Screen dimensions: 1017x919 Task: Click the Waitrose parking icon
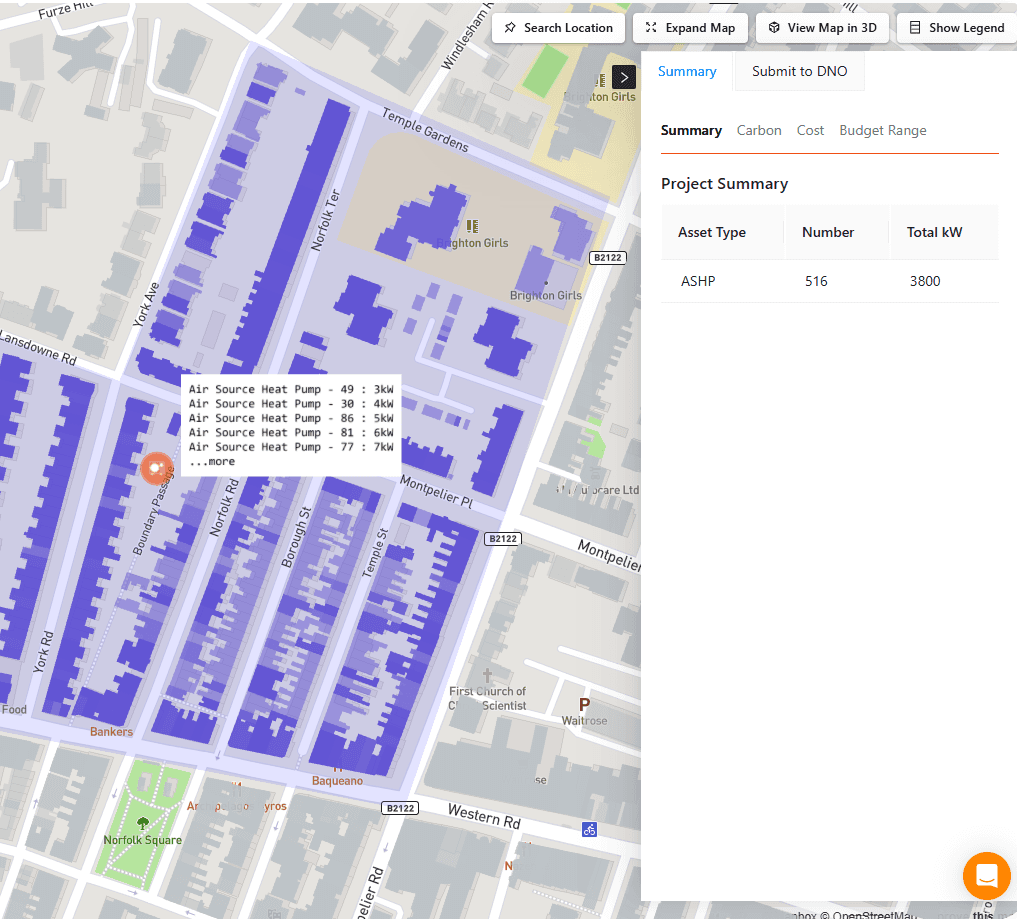pos(585,703)
